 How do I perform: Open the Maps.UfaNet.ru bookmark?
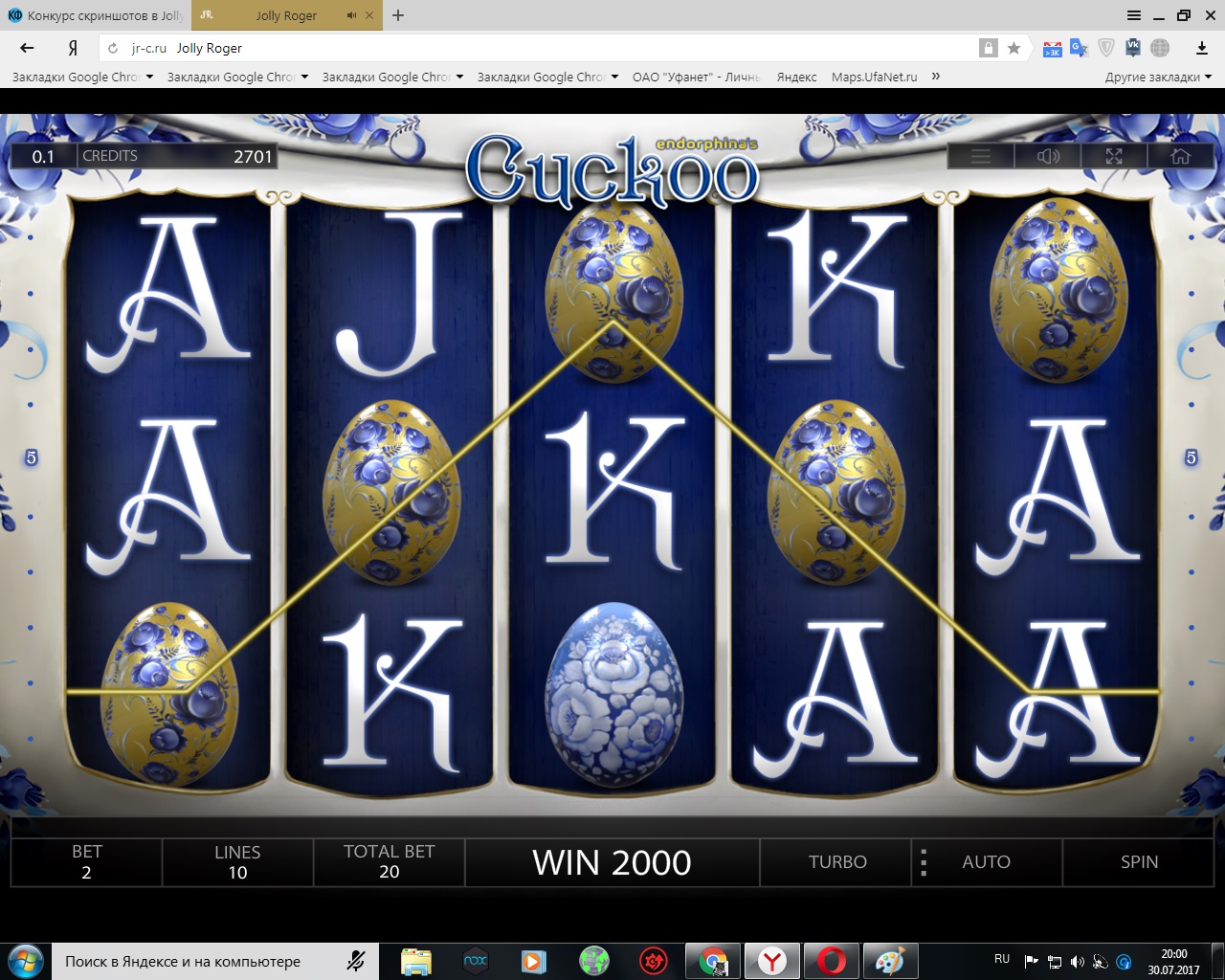874,77
